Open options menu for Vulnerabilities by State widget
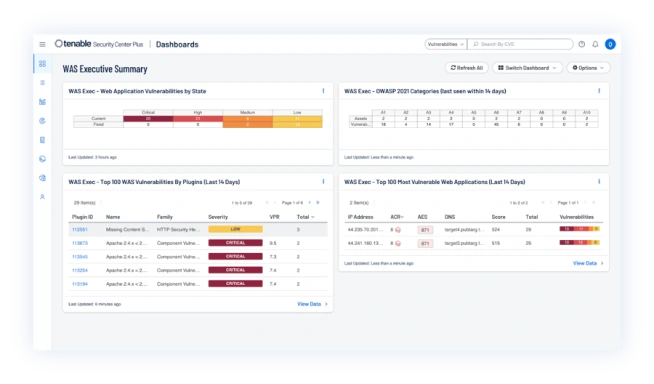 pos(323,91)
